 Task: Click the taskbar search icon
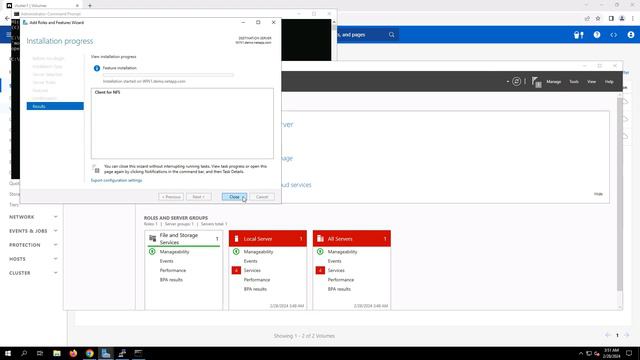24,353
